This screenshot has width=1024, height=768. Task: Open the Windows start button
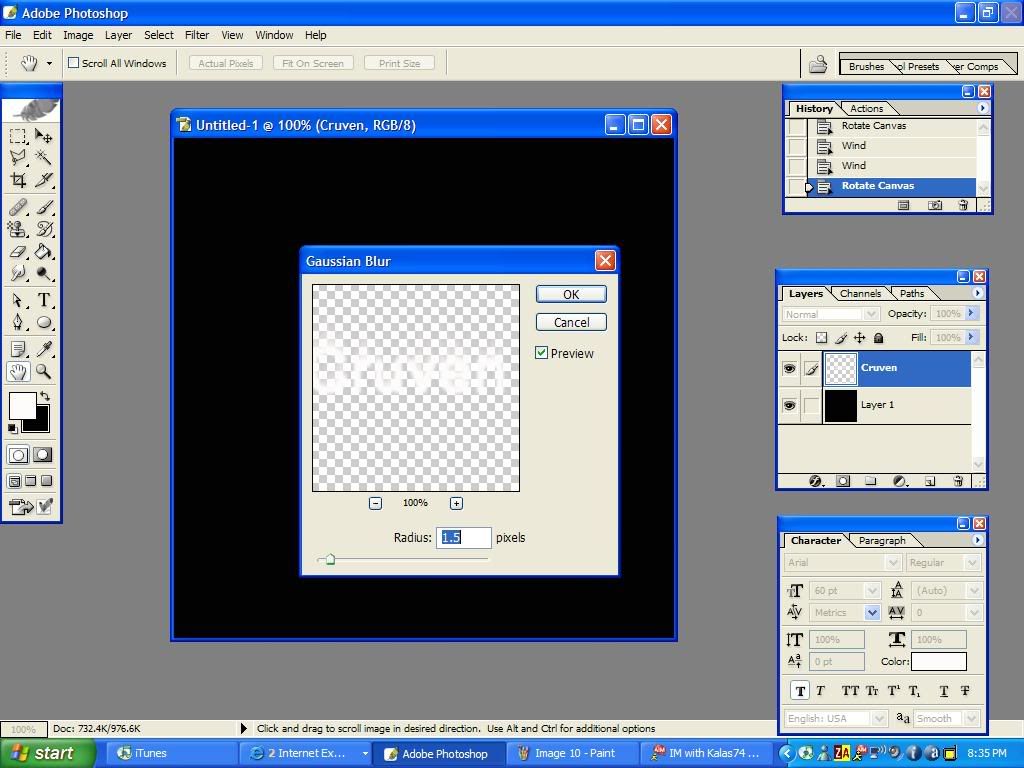click(x=46, y=753)
